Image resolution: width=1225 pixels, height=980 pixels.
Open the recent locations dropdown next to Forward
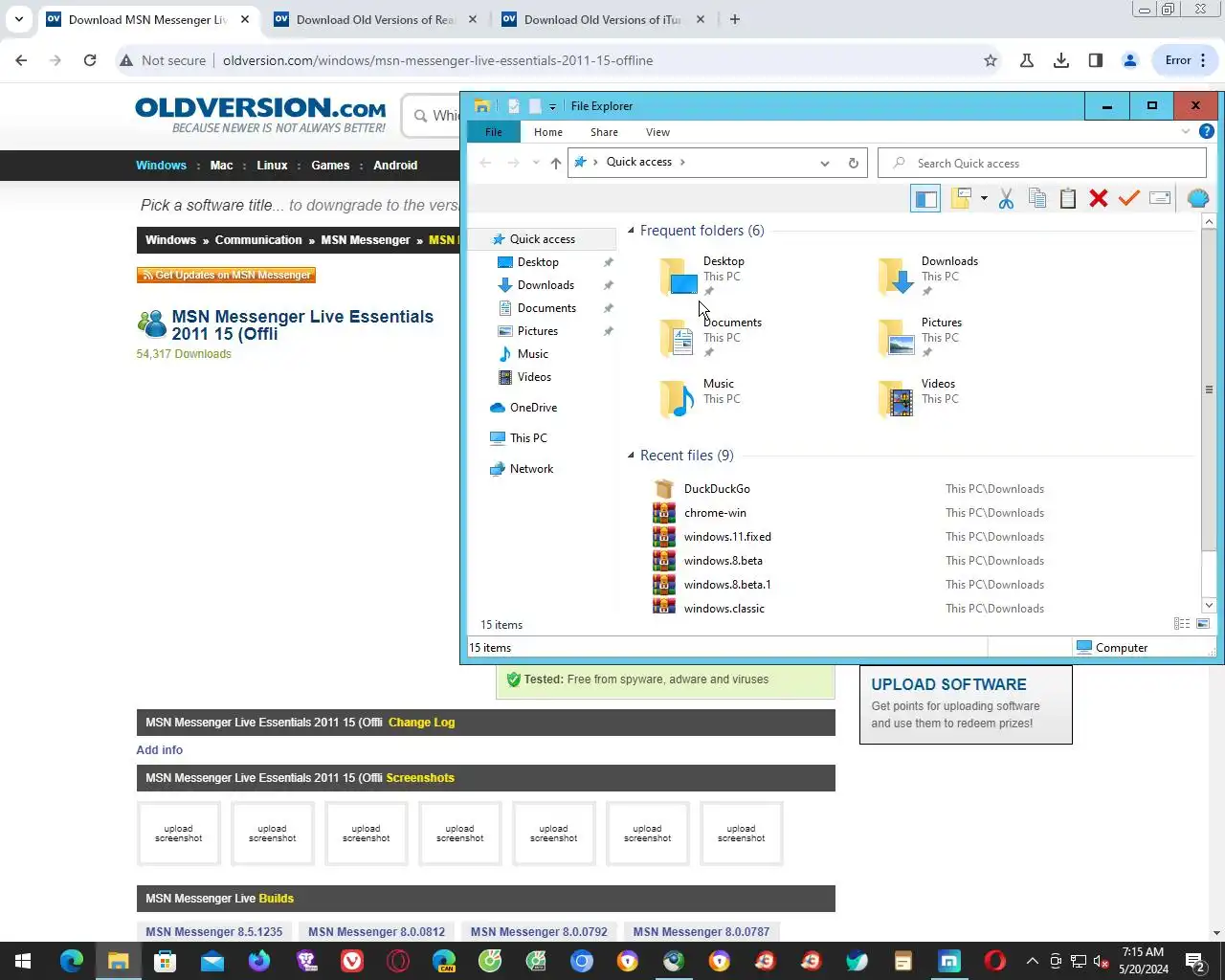[536, 163]
